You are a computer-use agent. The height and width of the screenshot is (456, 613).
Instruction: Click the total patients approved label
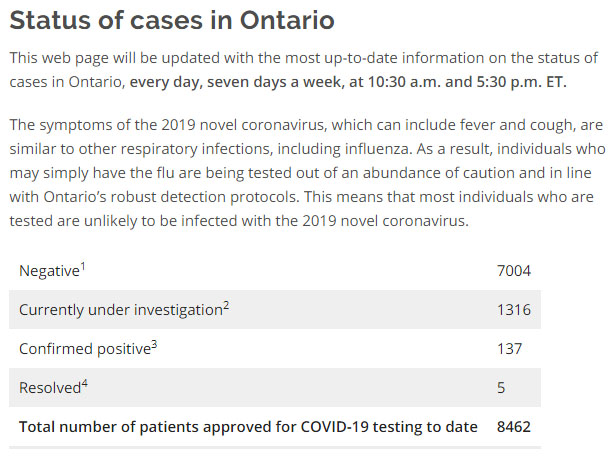click(248, 426)
